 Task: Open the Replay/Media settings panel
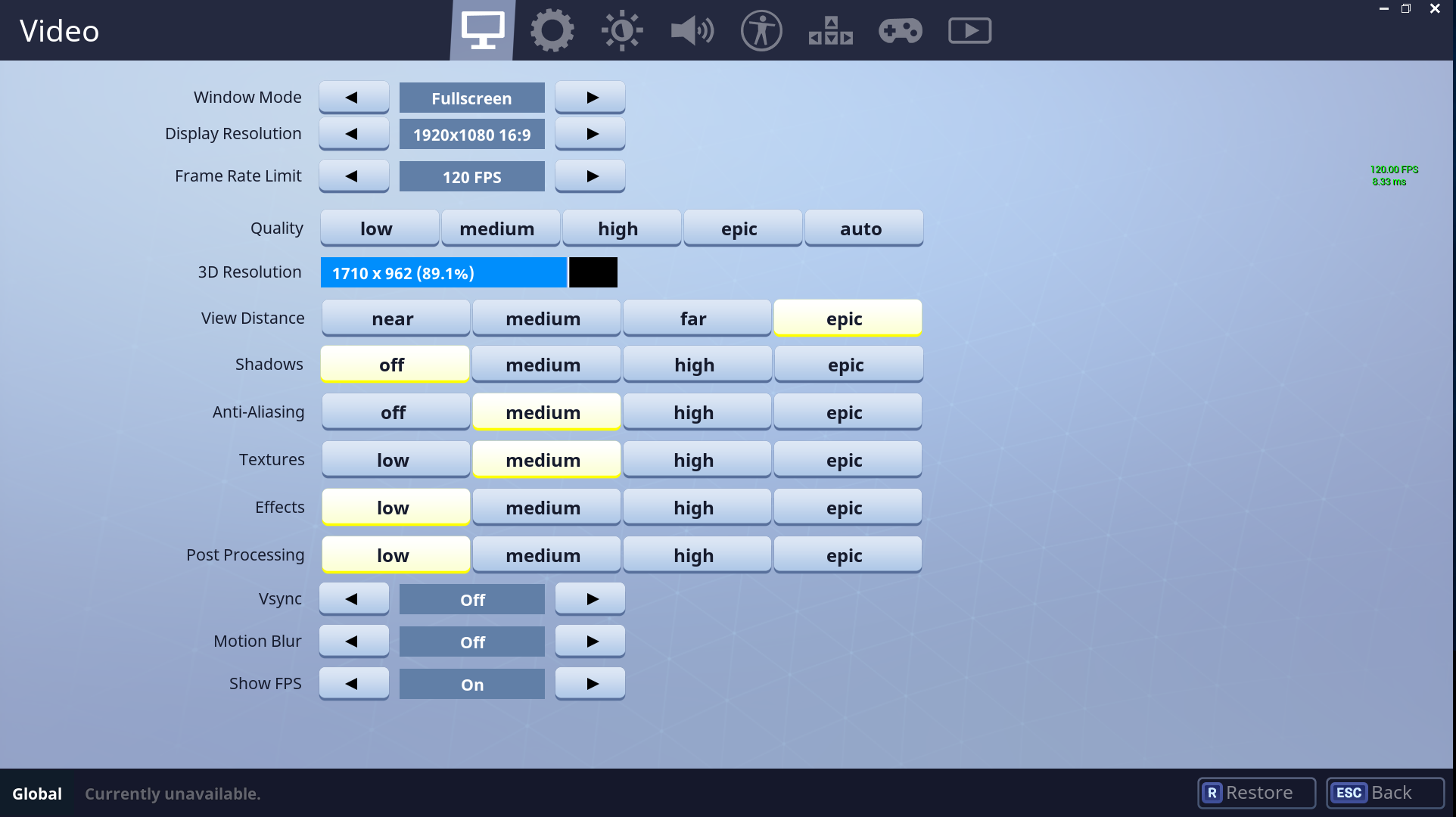click(967, 30)
